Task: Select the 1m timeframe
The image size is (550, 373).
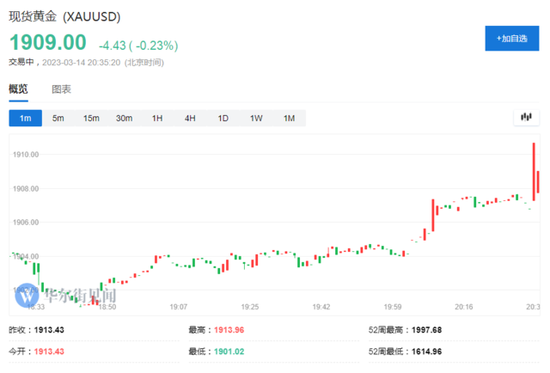Action: pyautogui.click(x=25, y=118)
